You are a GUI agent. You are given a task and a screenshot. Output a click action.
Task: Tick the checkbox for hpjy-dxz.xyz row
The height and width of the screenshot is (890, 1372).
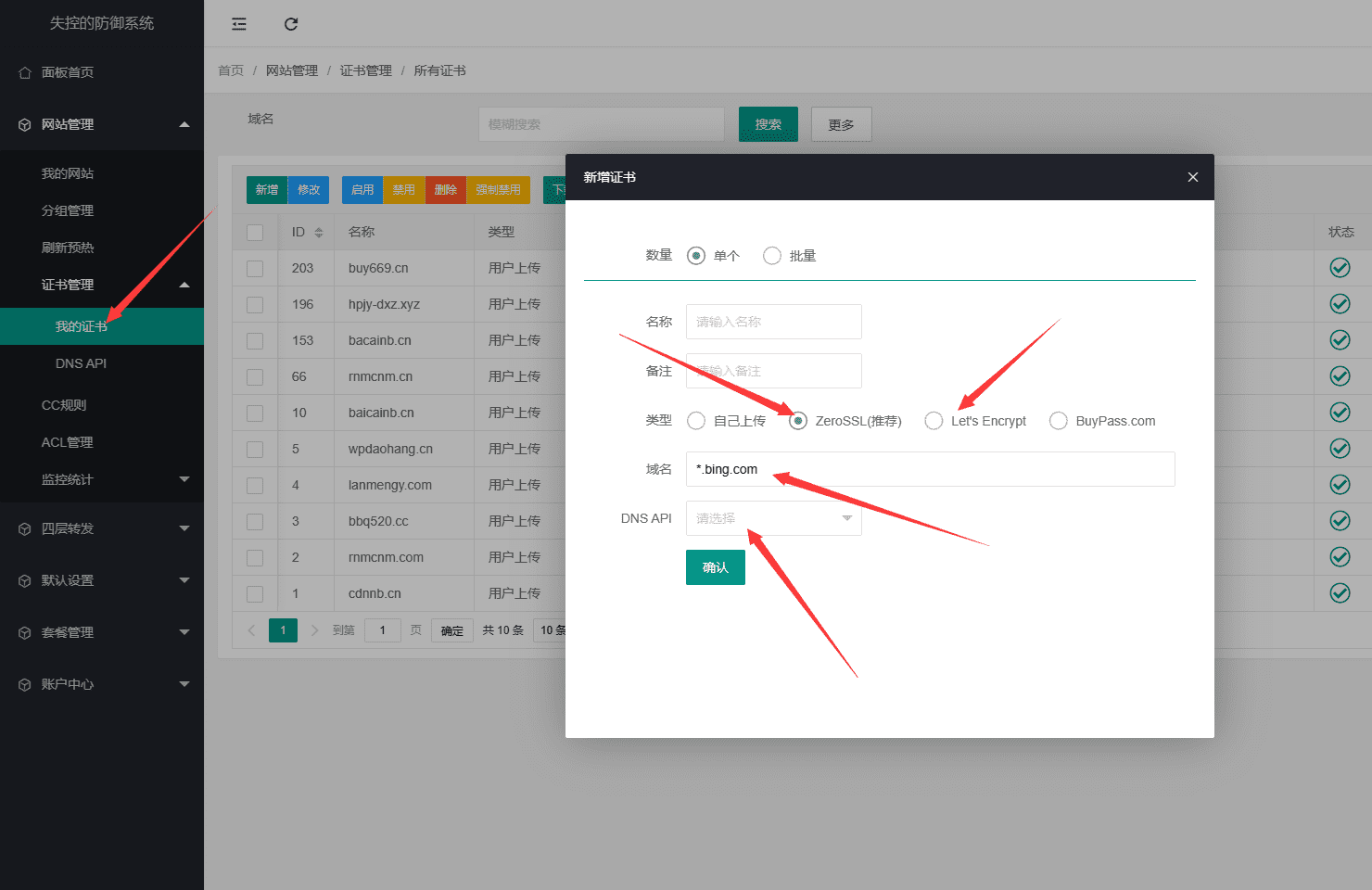pyautogui.click(x=255, y=305)
